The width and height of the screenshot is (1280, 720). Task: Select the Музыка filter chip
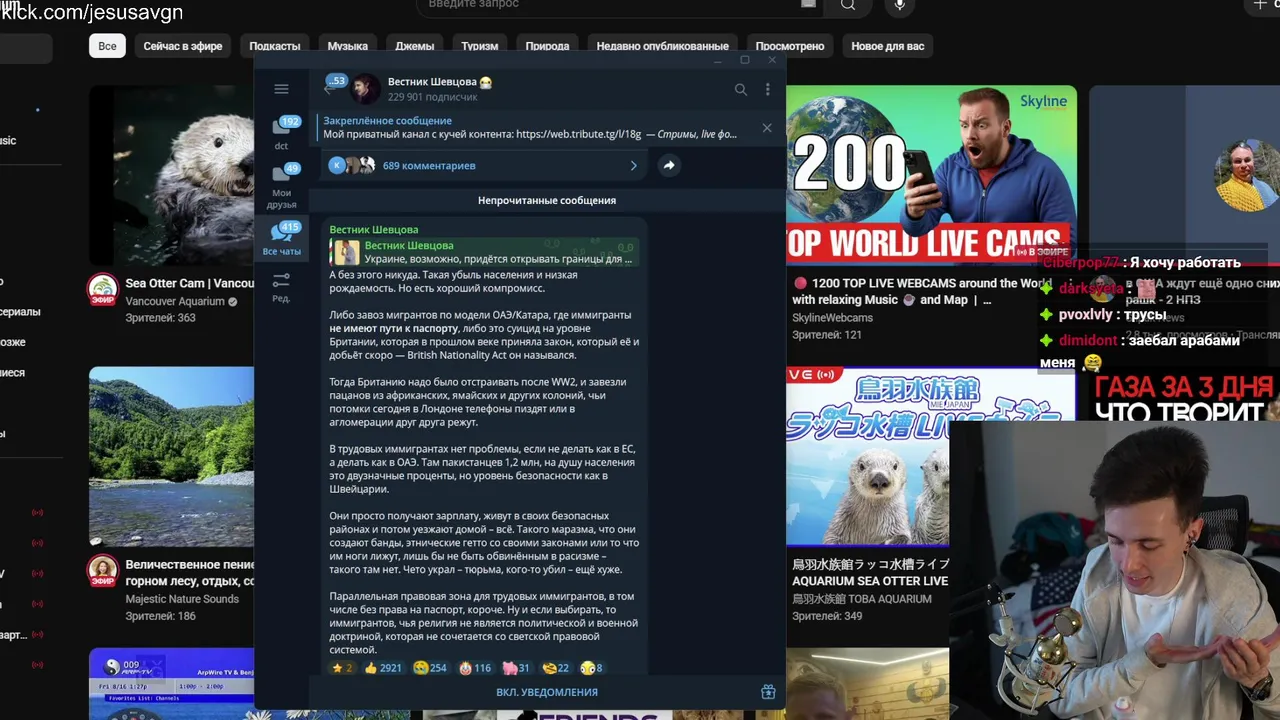coord(348,46)
